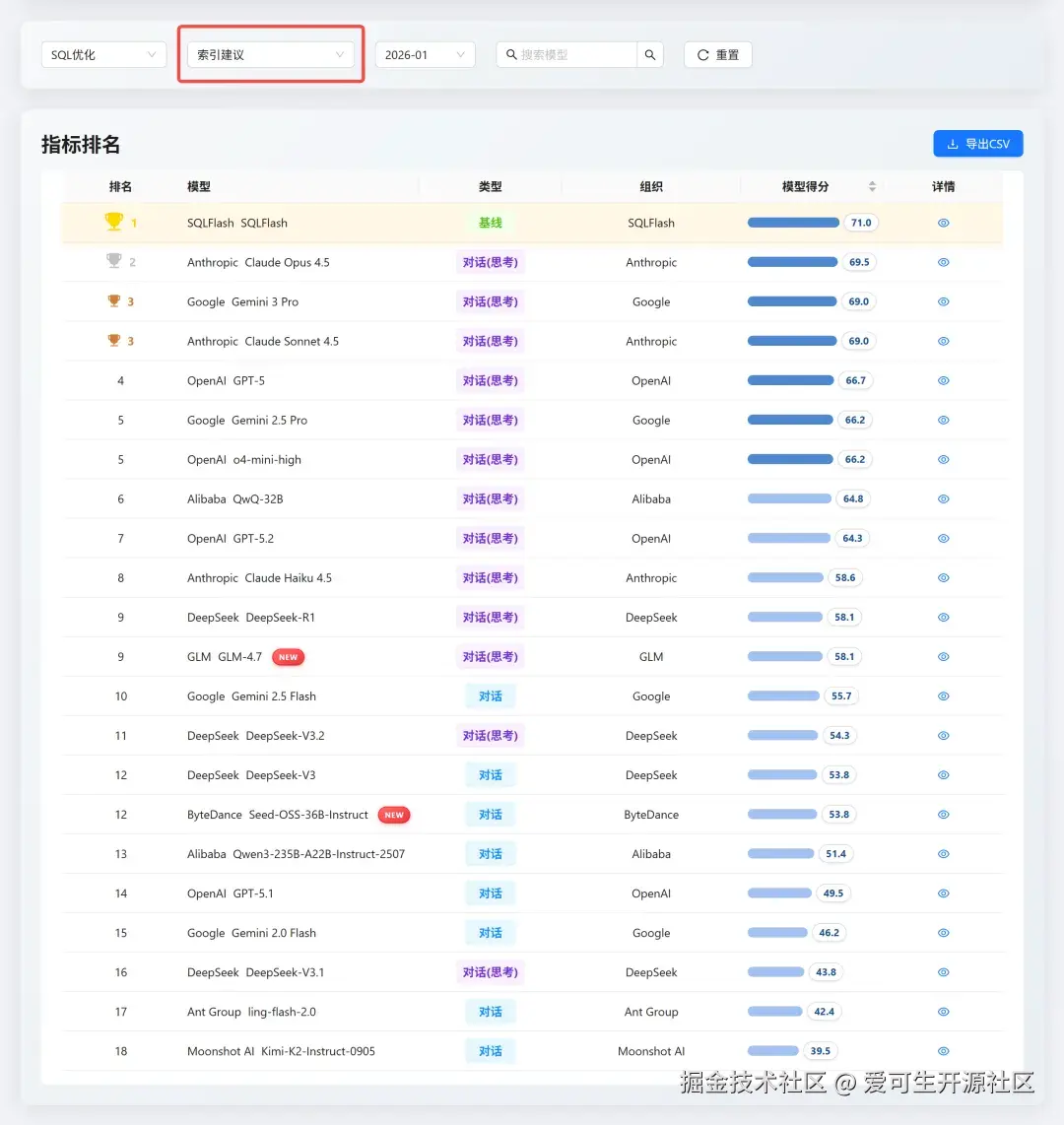Open GLM-4.7 details eye icon
The image size is (1064, 1125).
(x=943, y=657)
